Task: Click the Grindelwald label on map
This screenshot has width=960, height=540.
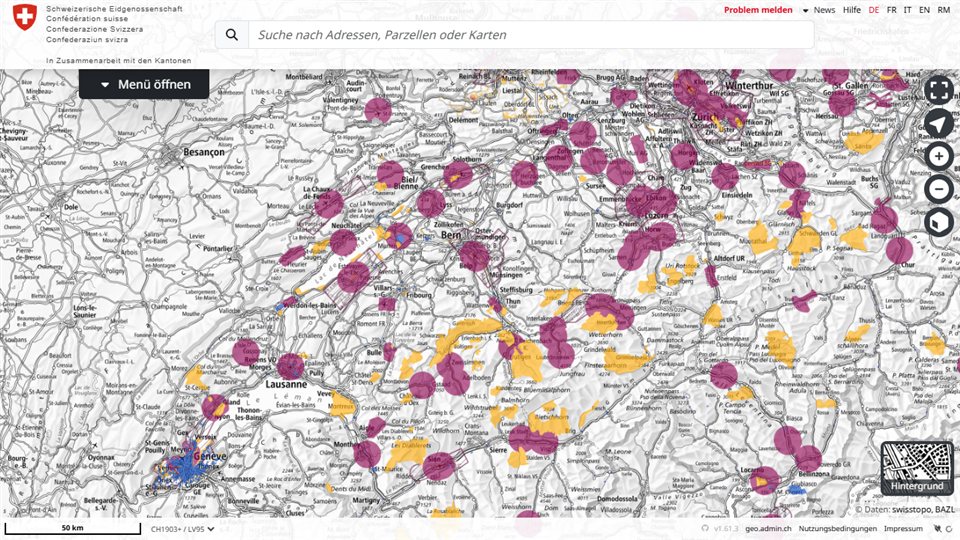Action: pyautogui.click(x=599, y=349)
